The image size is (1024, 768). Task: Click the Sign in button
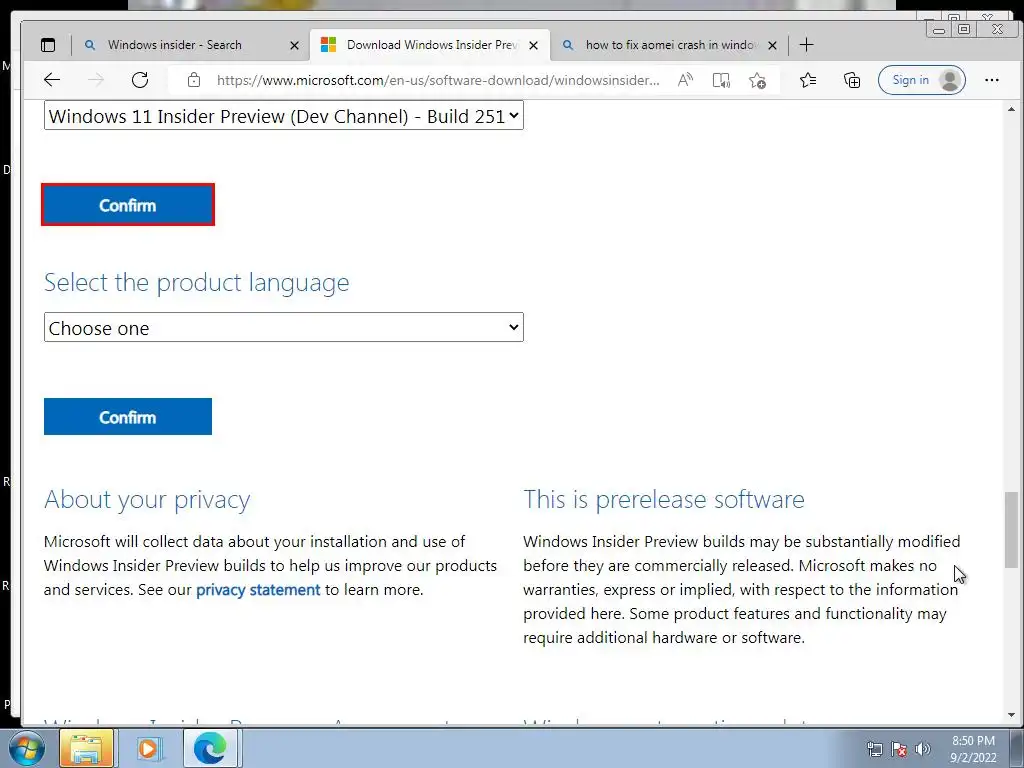pos(921,80)
